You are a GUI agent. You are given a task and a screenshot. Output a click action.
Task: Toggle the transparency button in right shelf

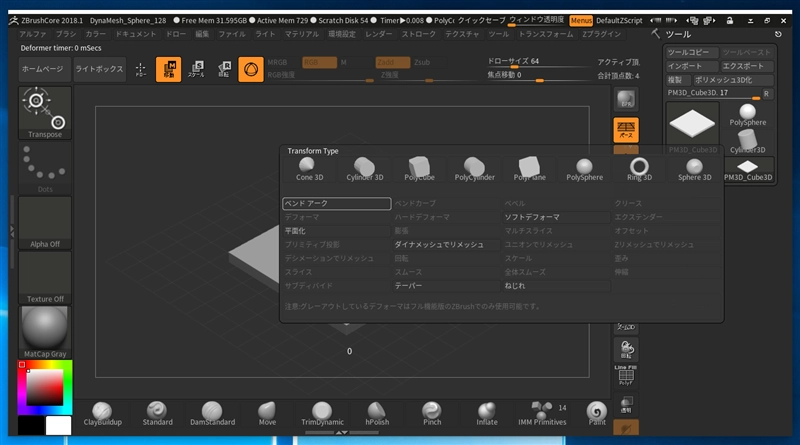tap(626, 404)
